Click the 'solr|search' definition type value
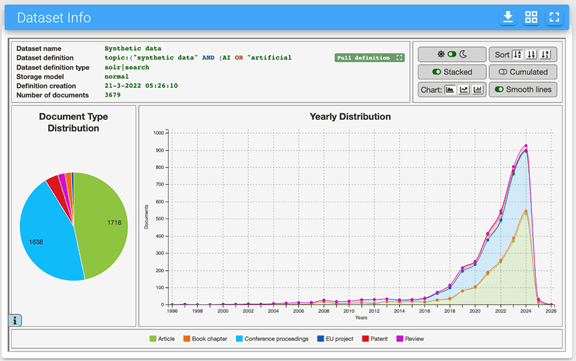 127,67
